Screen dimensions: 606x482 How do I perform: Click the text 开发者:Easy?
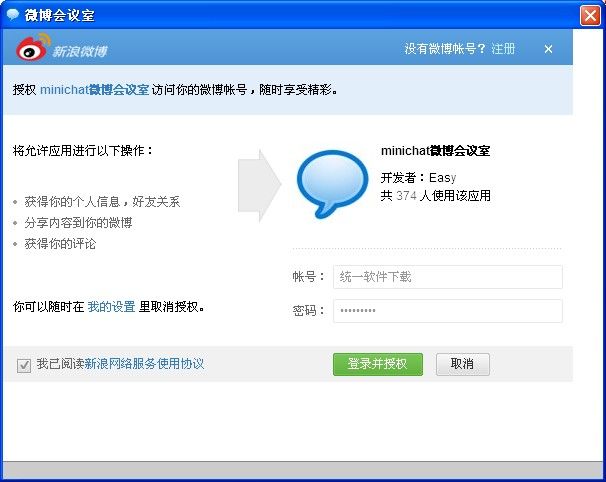click(419, 178)
